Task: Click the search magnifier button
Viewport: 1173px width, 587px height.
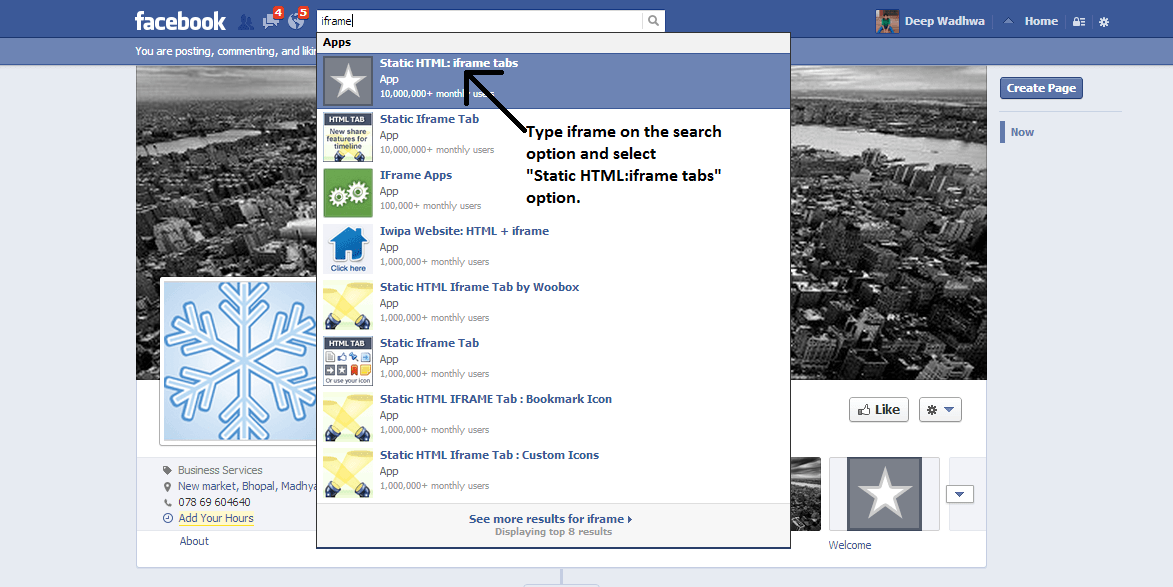Action: pyautogui.click(x=653, y=21)
